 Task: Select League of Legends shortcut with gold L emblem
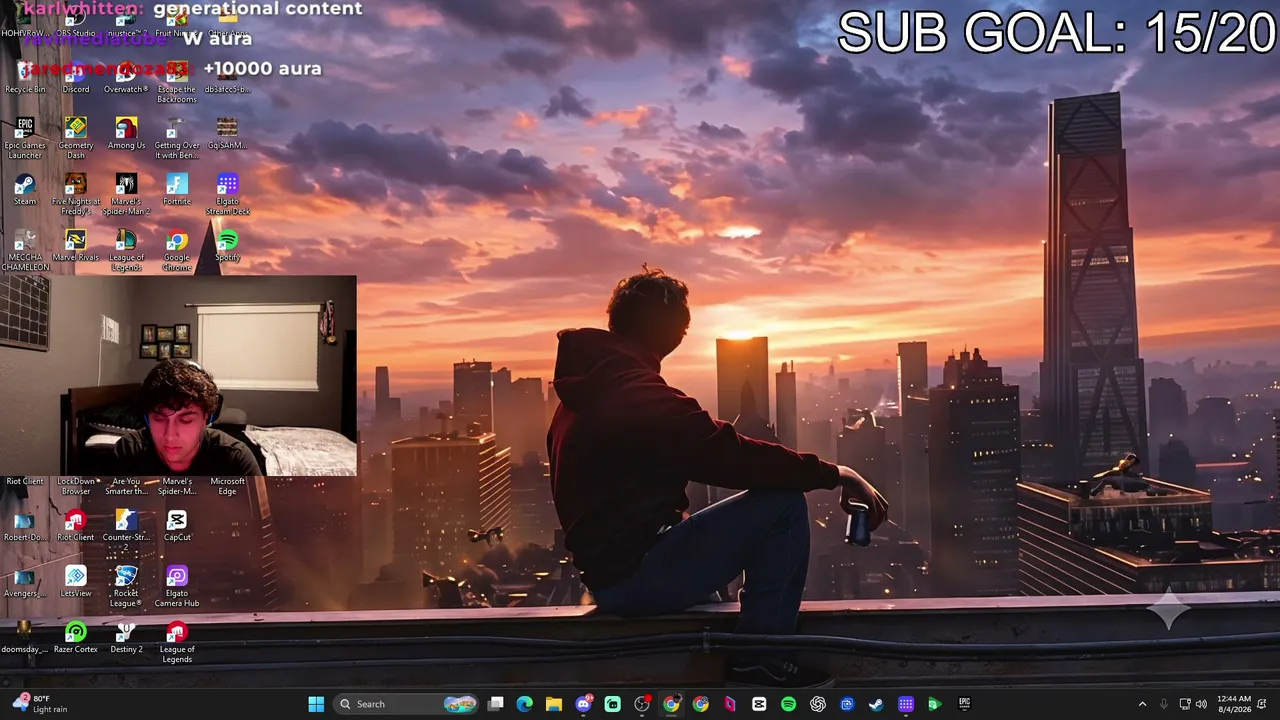[126, 251]
